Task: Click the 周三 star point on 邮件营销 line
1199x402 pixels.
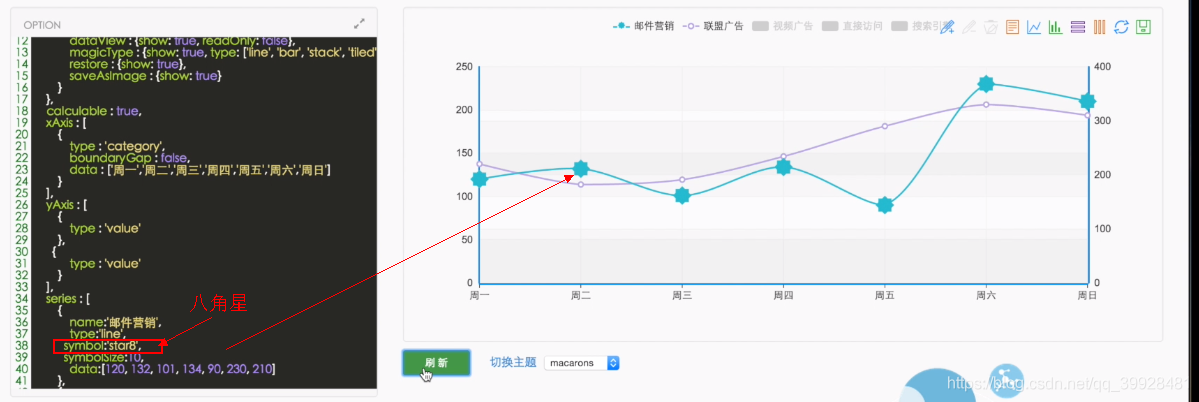Action: click(682, 196)
